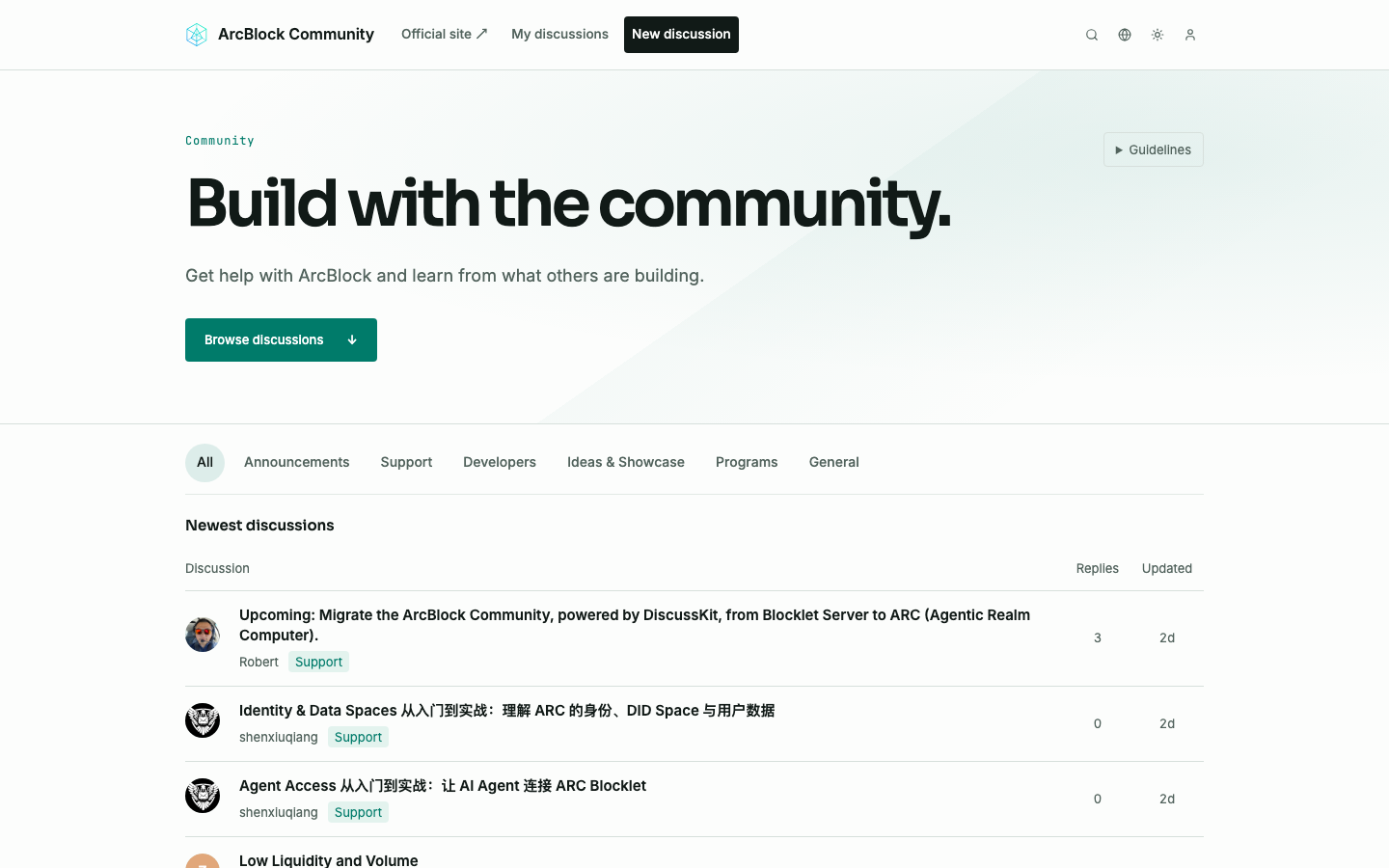Screen dimensions: 1389x868
Task: Click shenxiuqiang avatar on Identity & Data Spaces row
Action: pyautogui.click(x=203, y=720)
